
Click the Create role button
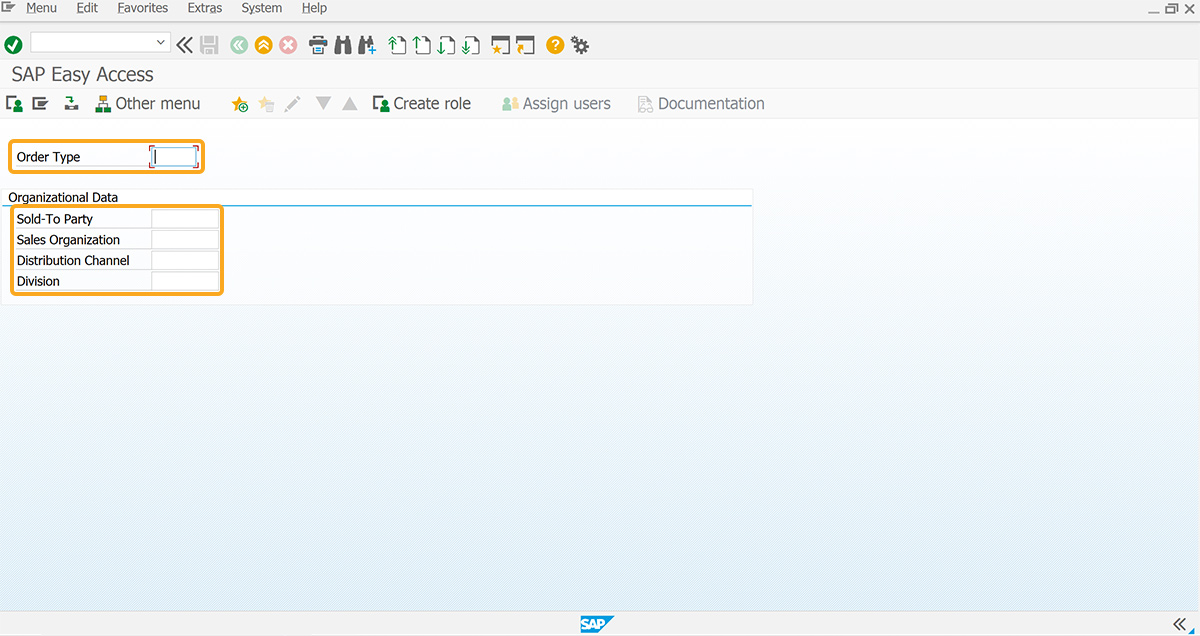click(421, 103)
